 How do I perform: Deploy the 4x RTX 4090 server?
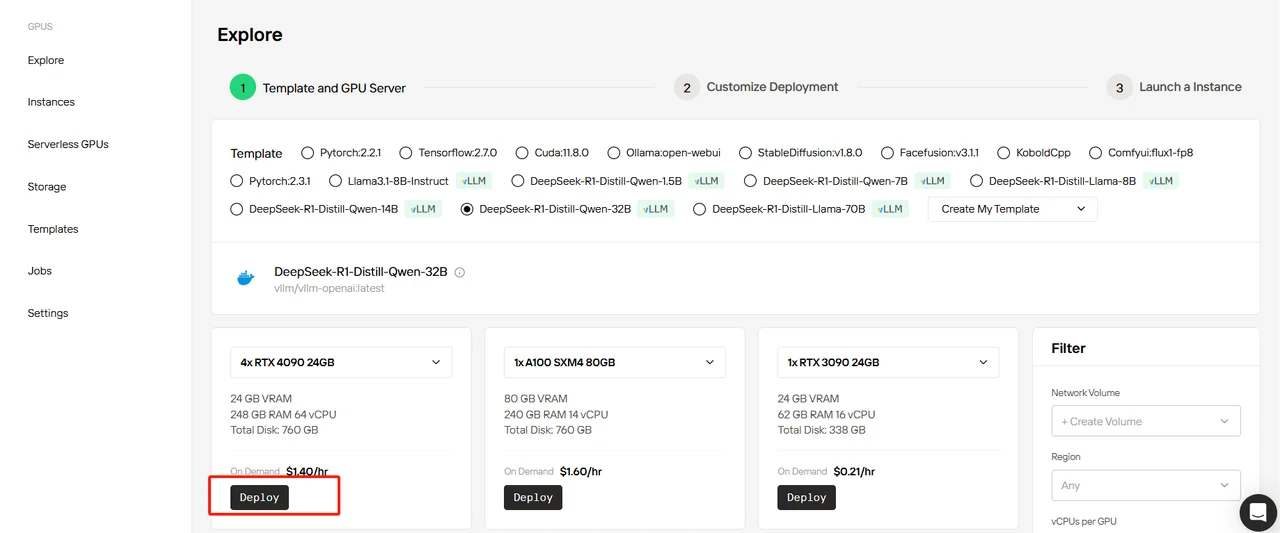pos(259,497)
